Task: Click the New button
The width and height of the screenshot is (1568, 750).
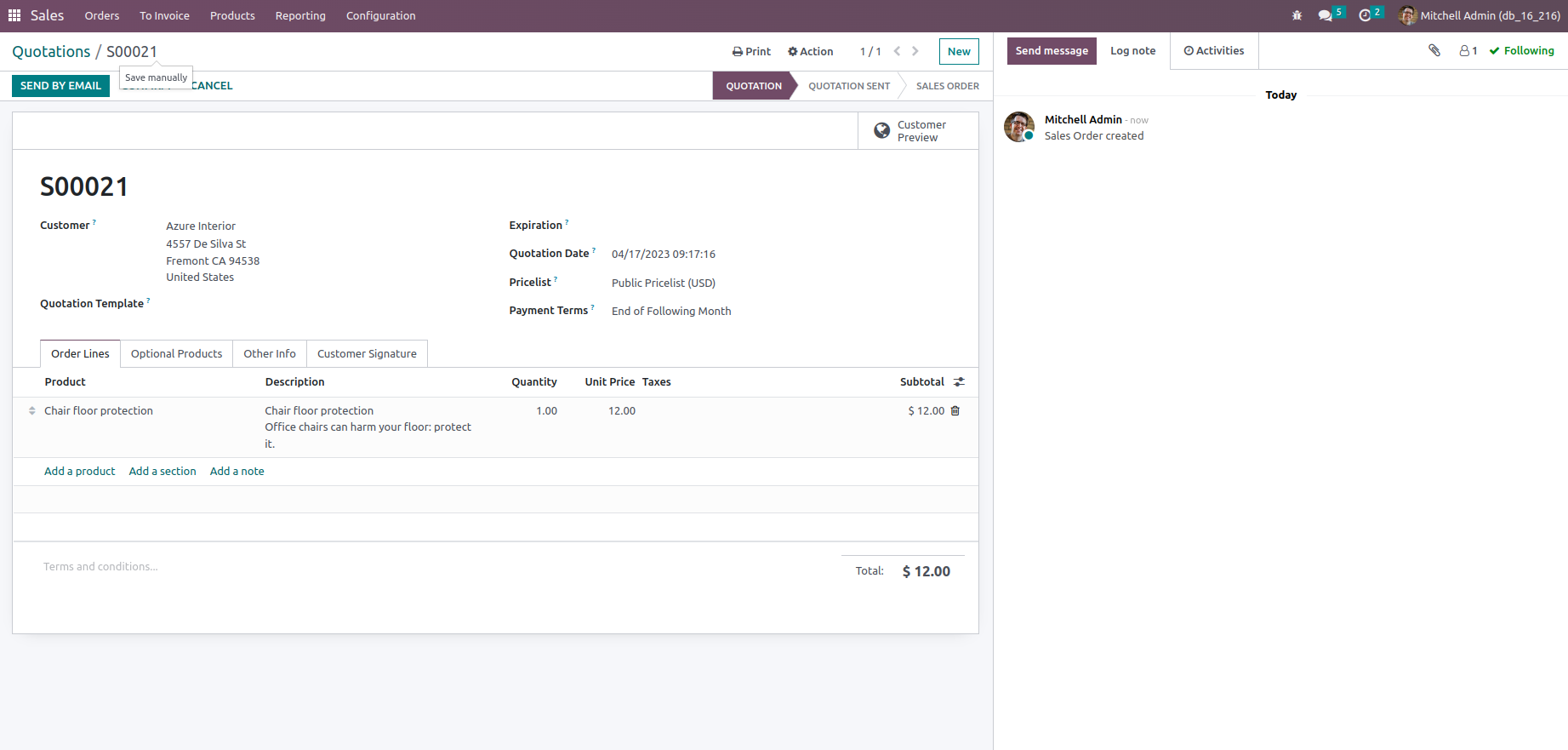Action: tap(959, 51)
